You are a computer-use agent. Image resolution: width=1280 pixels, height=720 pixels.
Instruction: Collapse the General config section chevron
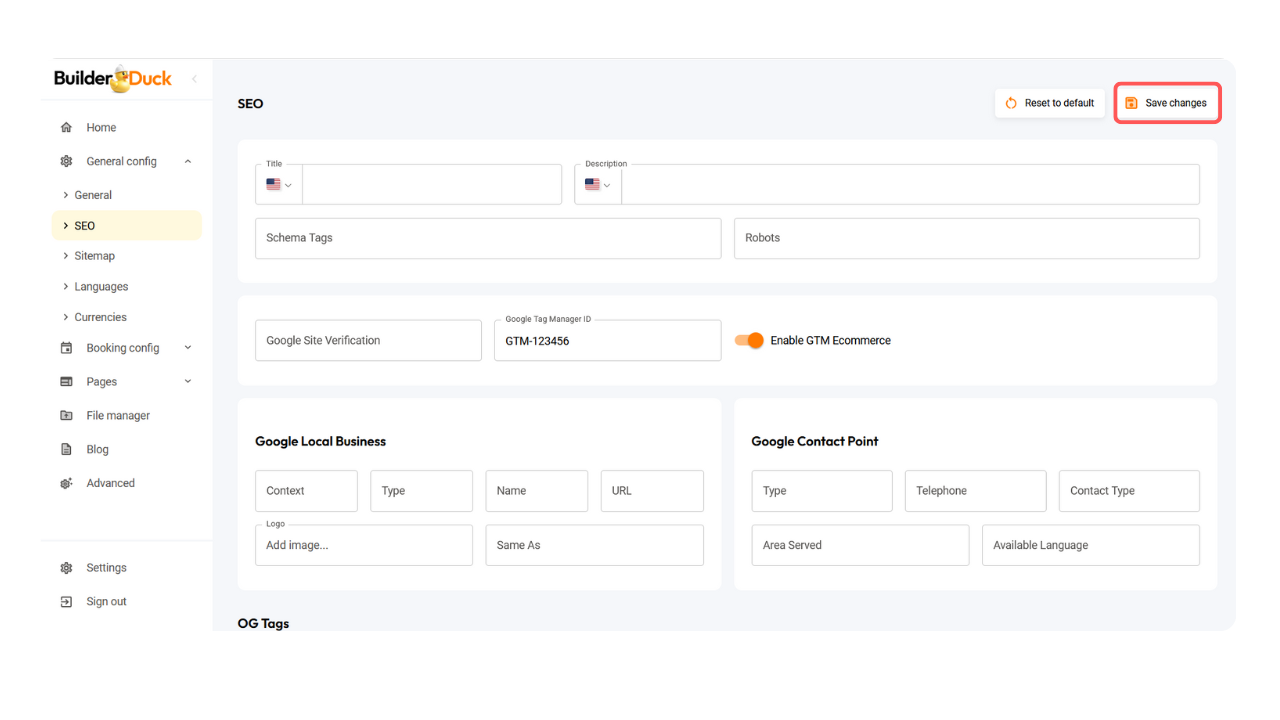(x=188, y=162)
